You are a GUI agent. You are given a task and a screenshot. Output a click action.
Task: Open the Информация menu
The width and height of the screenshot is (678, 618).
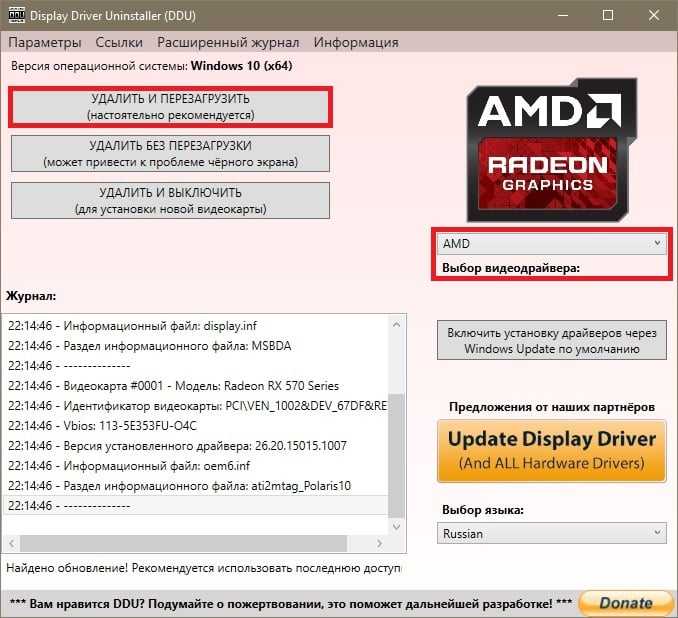(x=356, y=42)
